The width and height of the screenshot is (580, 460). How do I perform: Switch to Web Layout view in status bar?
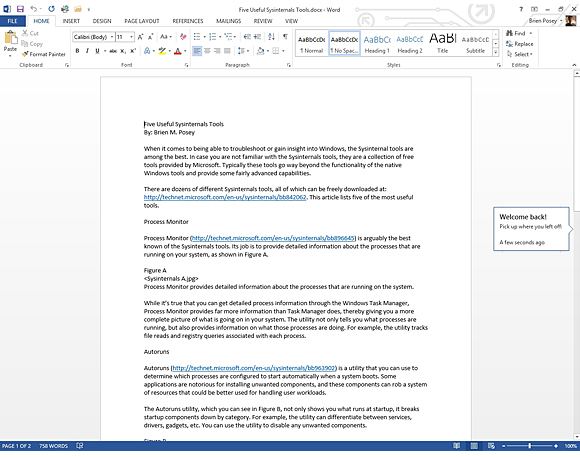click(x=491, y=446)
